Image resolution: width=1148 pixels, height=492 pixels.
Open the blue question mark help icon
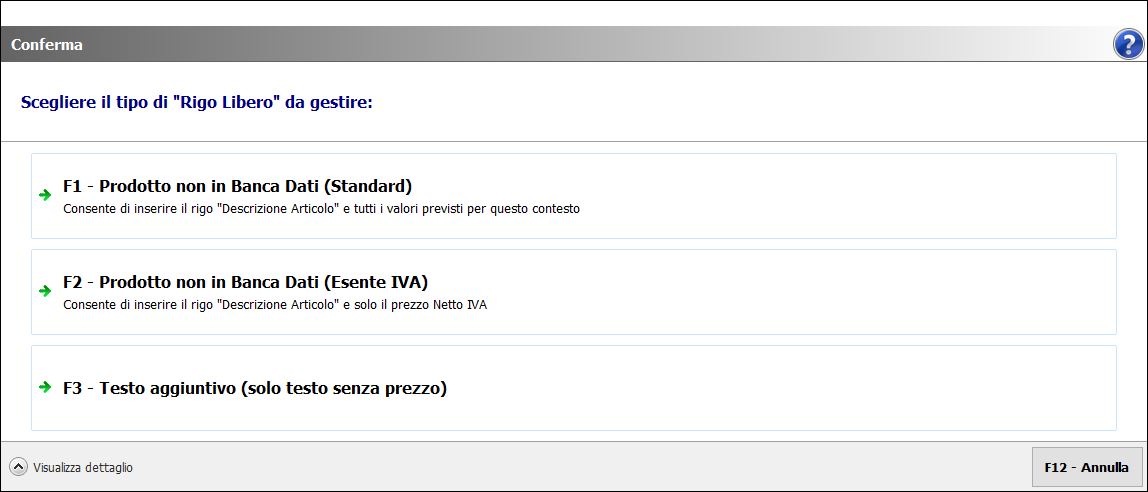tap(1128, 44)
